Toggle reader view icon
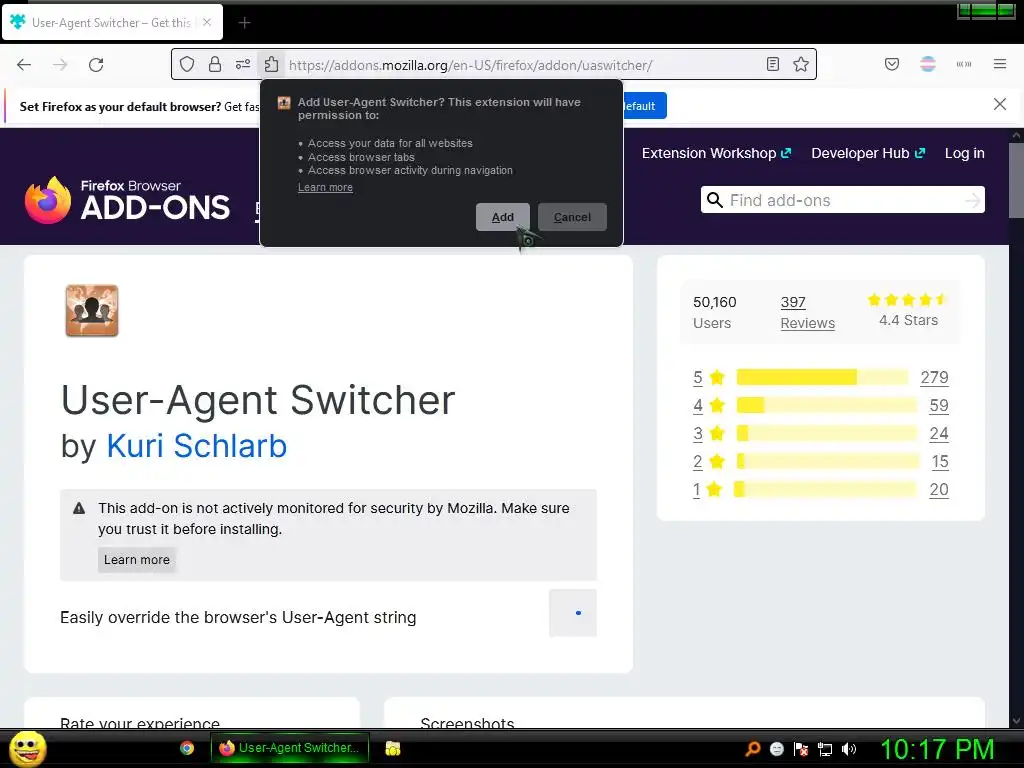Screen dimensions: 1024x768 pyautogui.click(x=773, y=64)
